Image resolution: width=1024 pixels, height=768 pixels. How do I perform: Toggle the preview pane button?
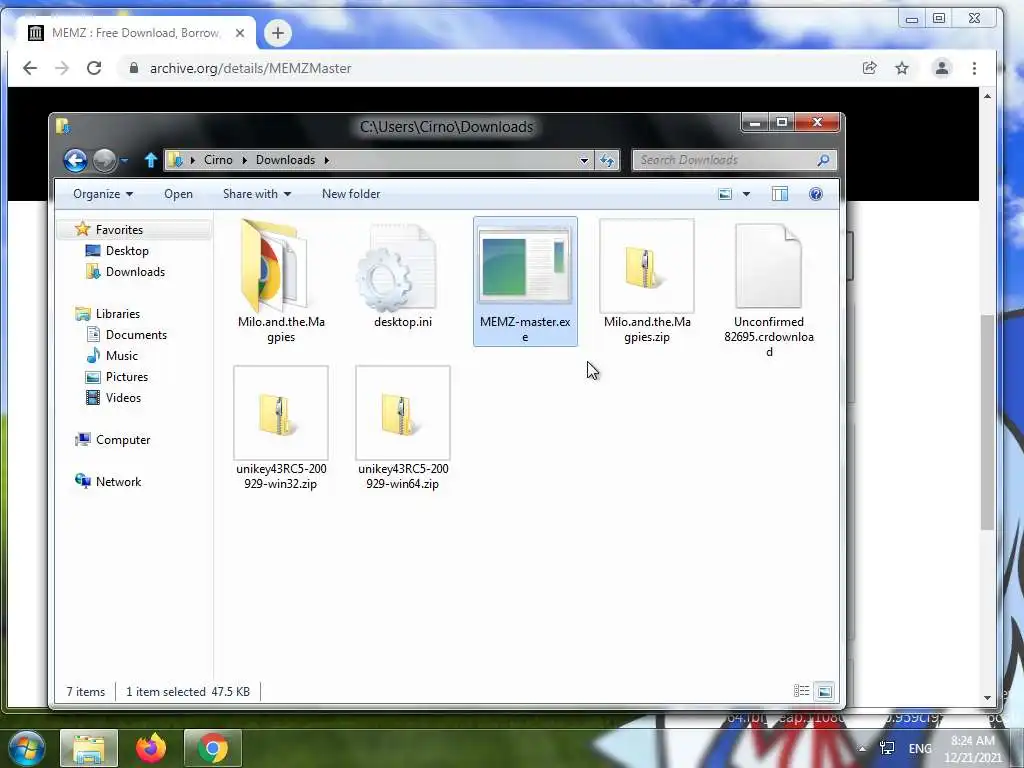coord(780,194)
